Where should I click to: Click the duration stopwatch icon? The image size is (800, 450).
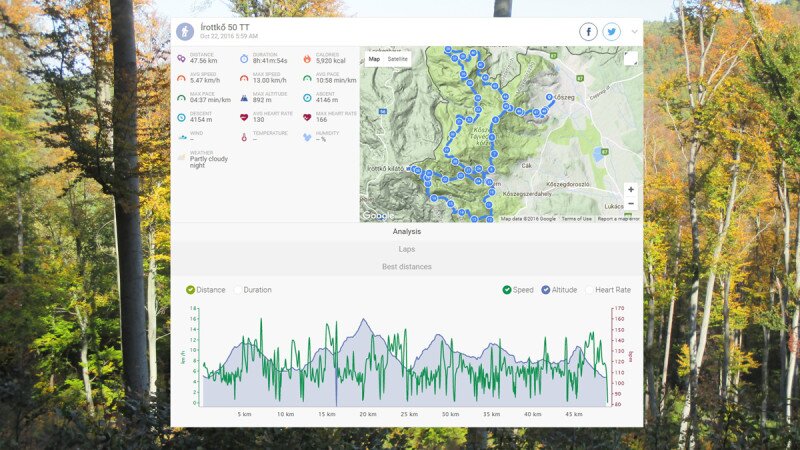[x=244, y=58]
